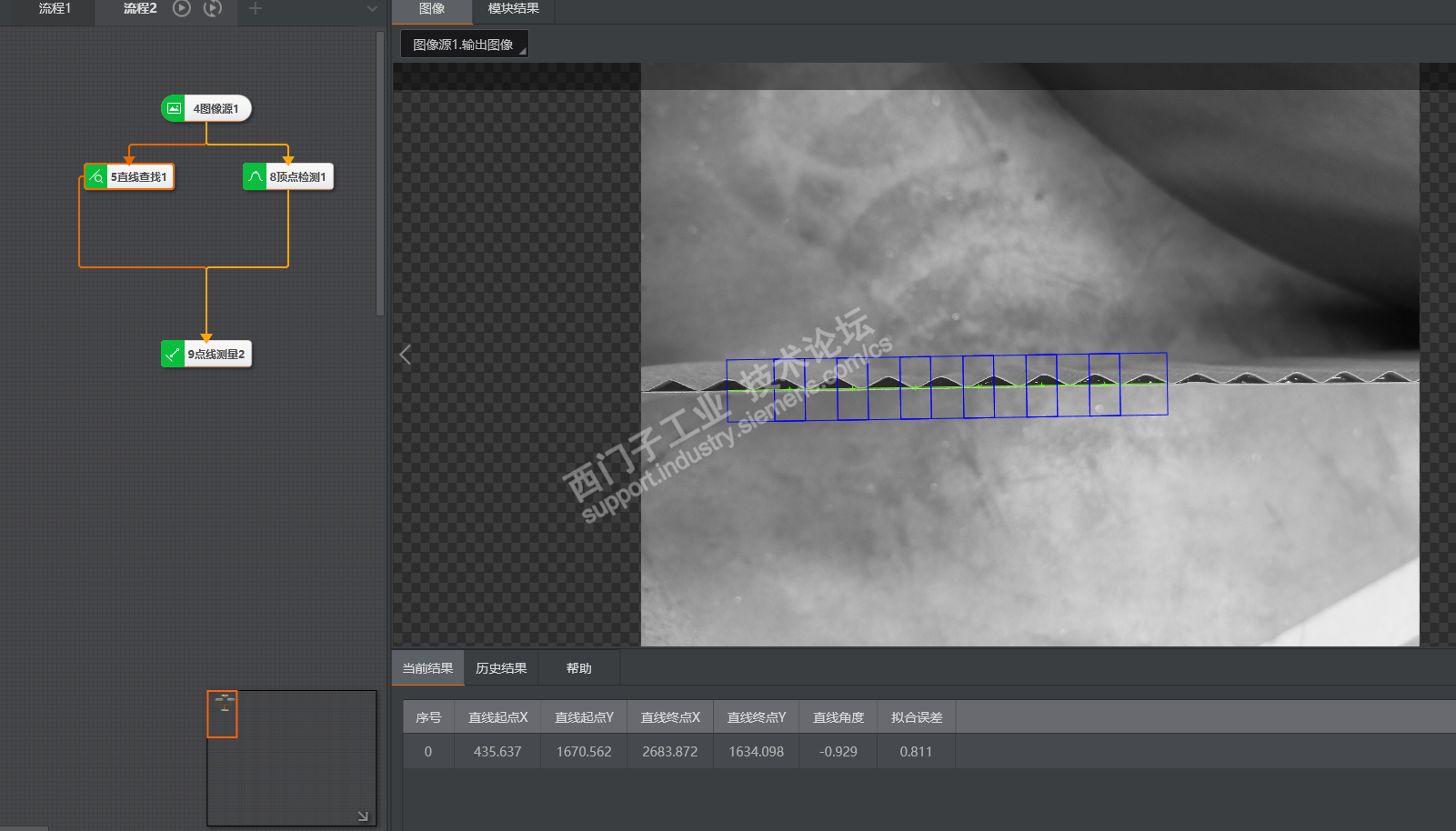
Task: Select the value 2683.872
Action: [x=670, y=752]
